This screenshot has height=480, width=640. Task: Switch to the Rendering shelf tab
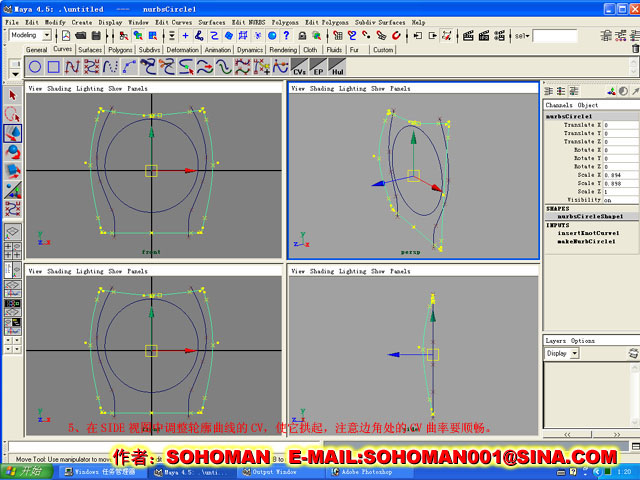(x=283, y=50)
